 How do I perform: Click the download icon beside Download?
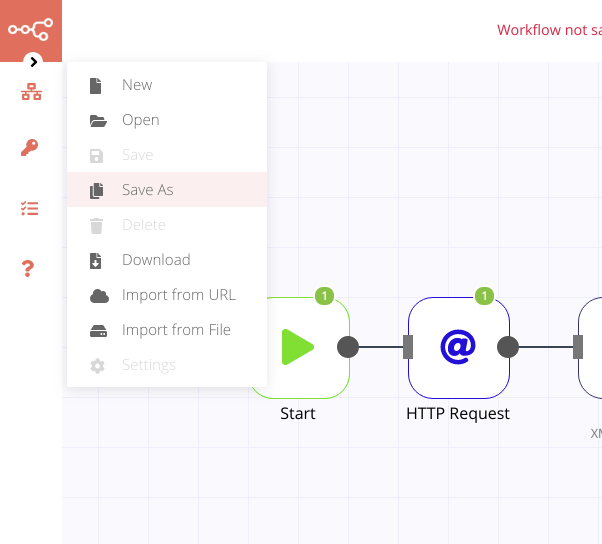point(97,261)
